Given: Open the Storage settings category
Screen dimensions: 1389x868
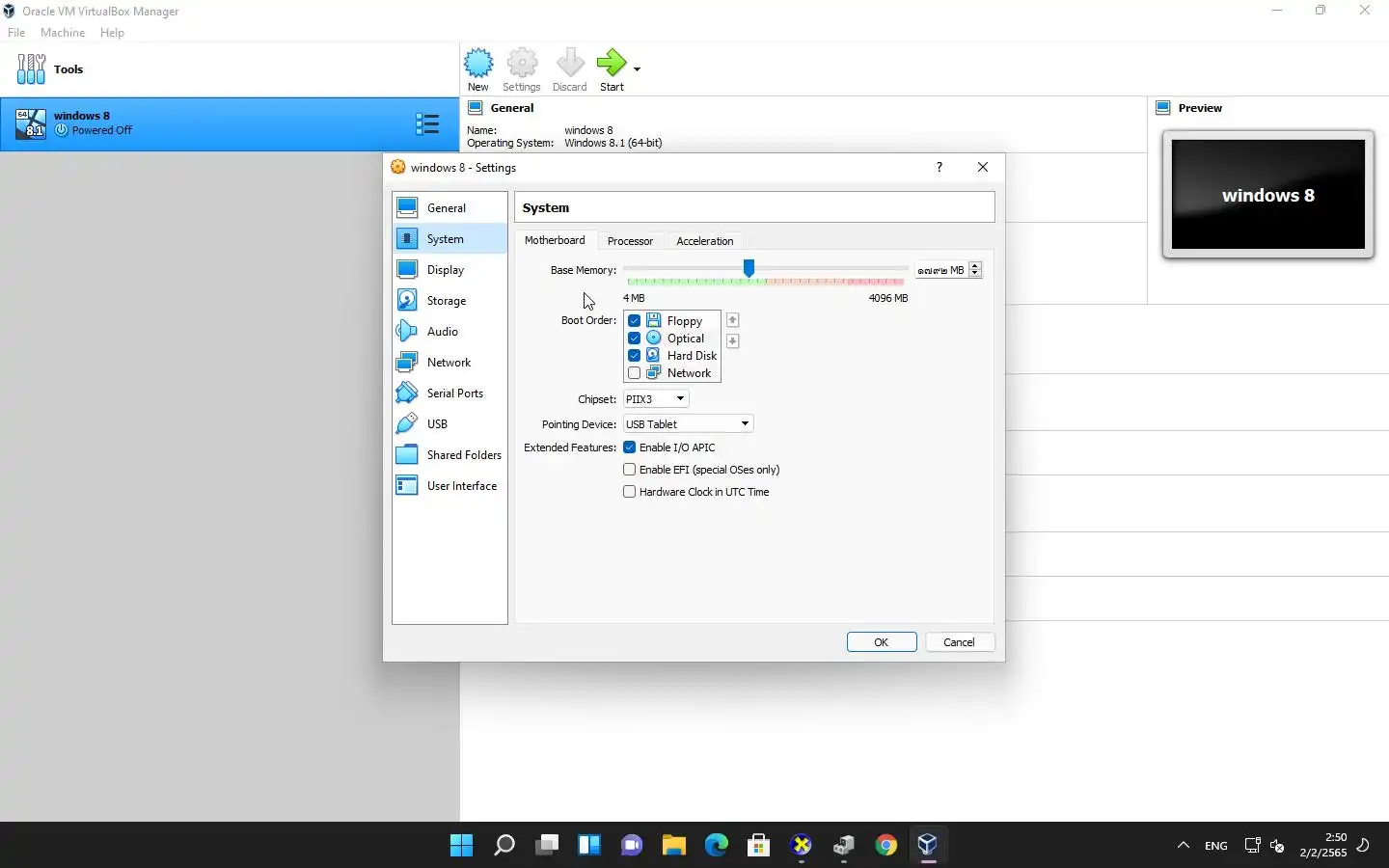Looking at the screenshot, I should [449, 301].
